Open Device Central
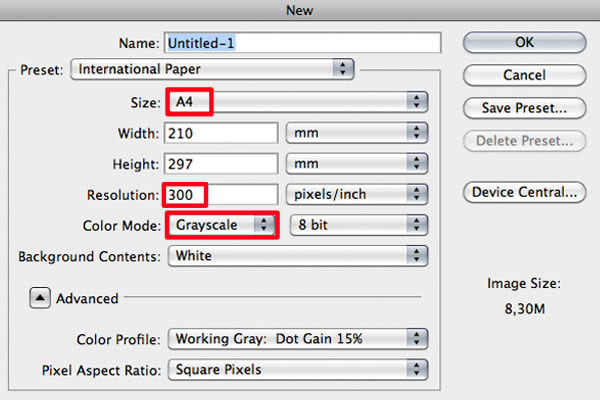Screen dimensions: 600x400 tap(524, 192)
